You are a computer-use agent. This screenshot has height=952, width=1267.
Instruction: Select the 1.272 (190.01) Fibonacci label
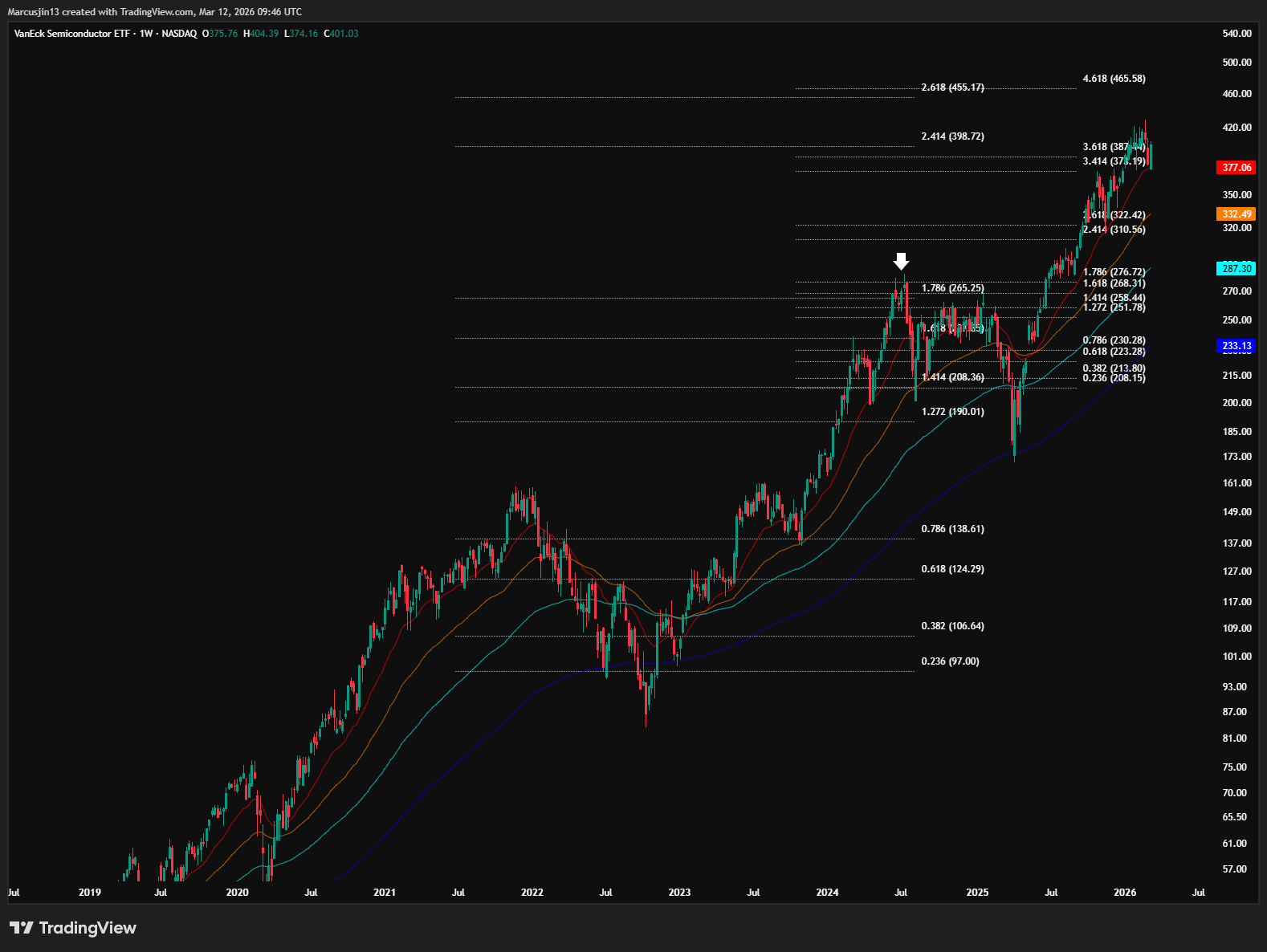tap(952, 412)
